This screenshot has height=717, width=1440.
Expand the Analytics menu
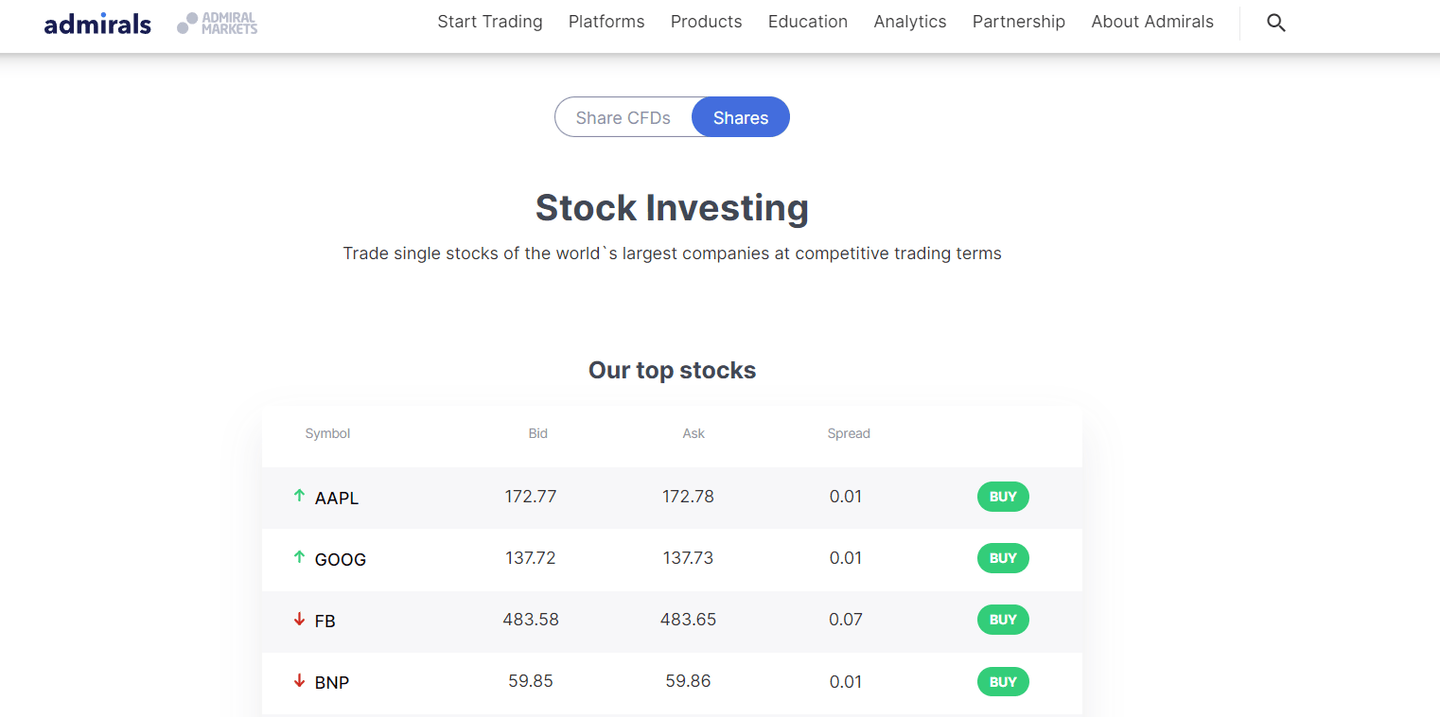910,22
